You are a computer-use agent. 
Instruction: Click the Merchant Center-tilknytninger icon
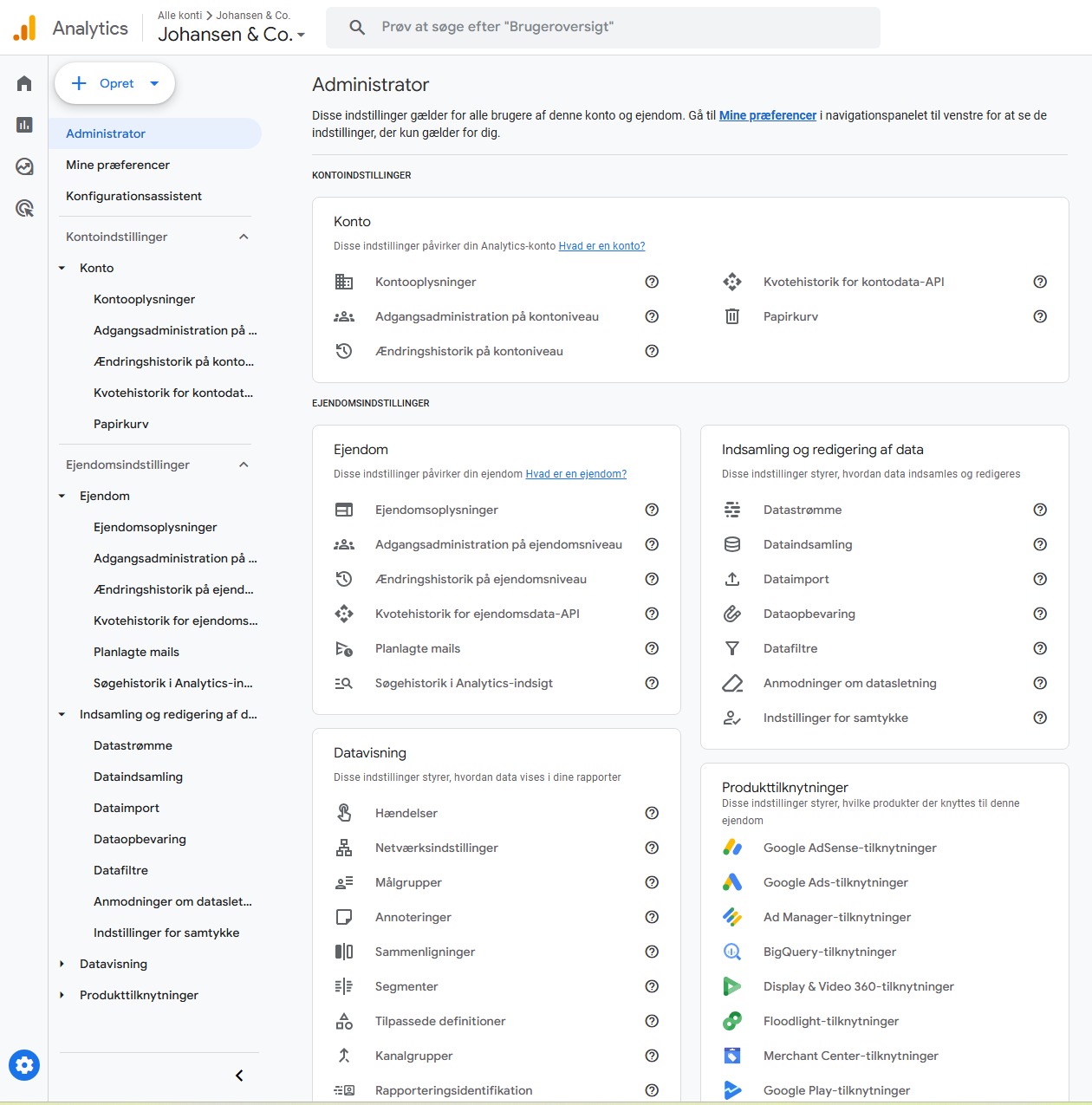732,1056
